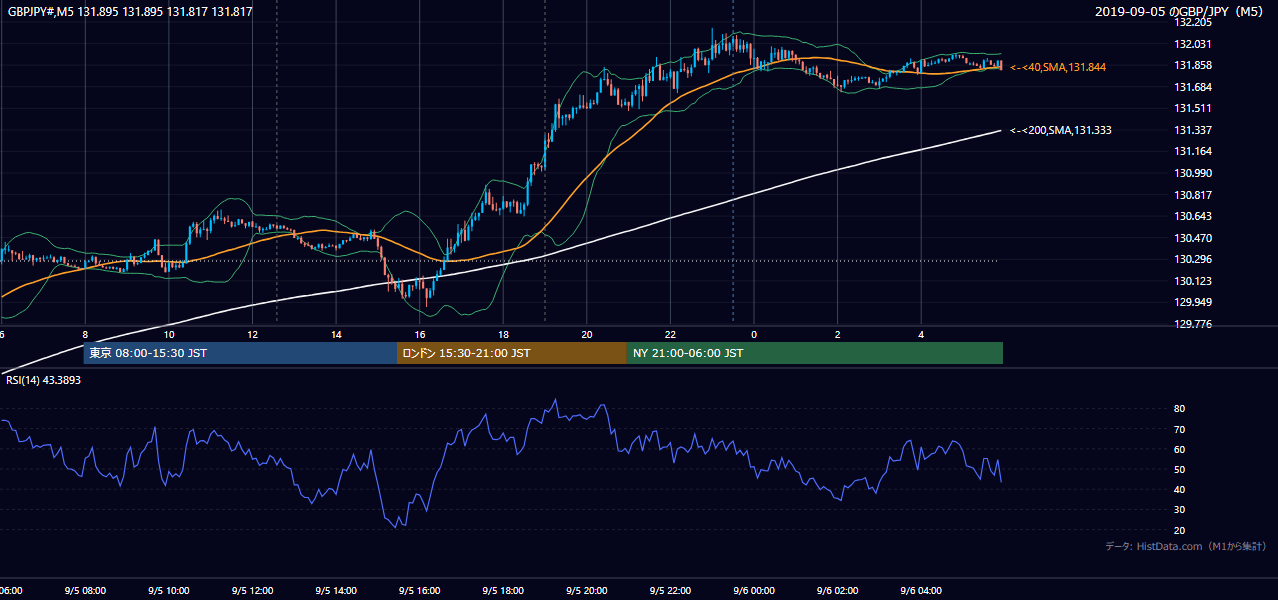This screenshot has width=1278, height=600.
Task: Click RSI scale value 70
Action: click(1180, 429)
